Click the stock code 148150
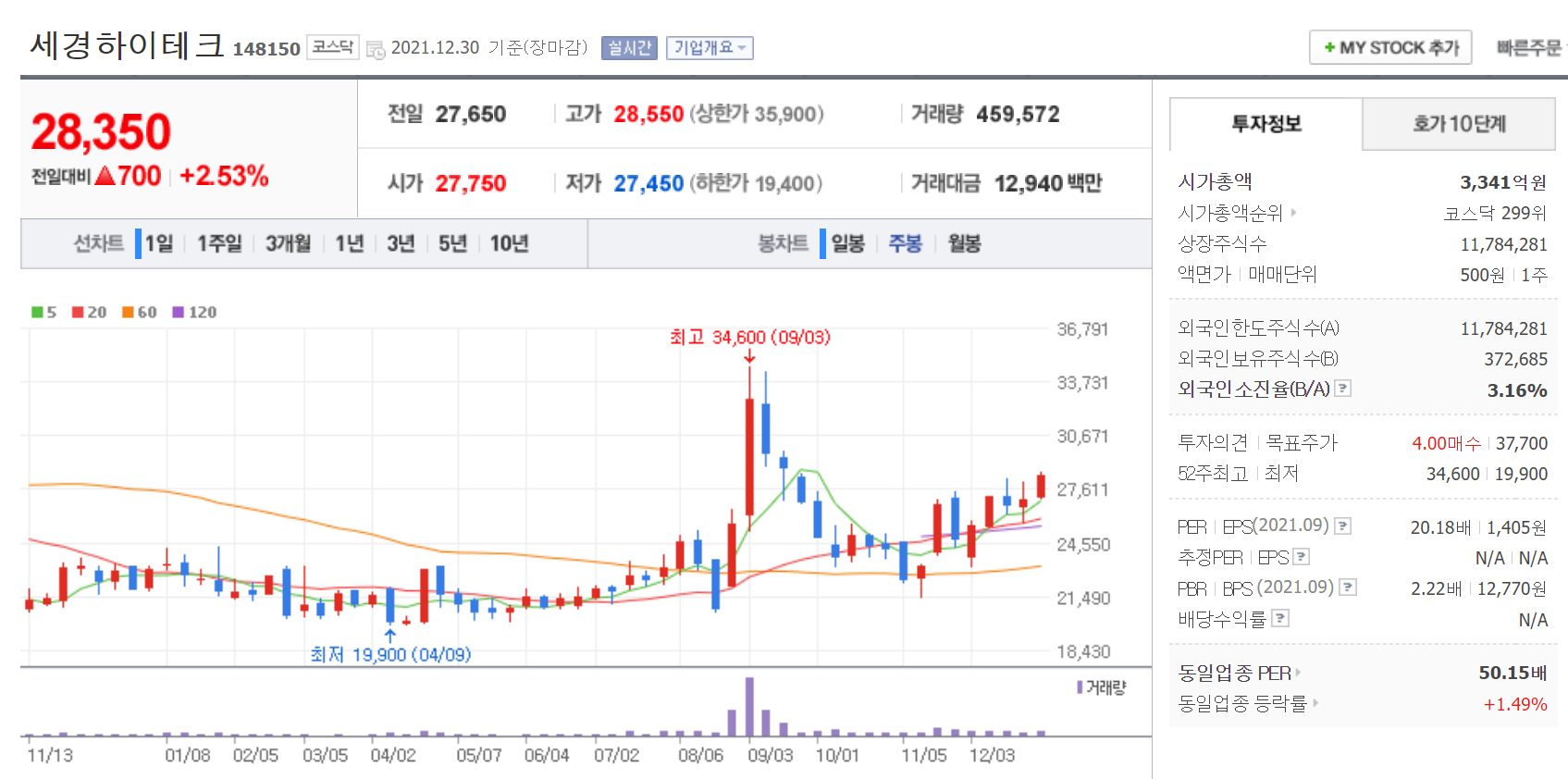 266,49
